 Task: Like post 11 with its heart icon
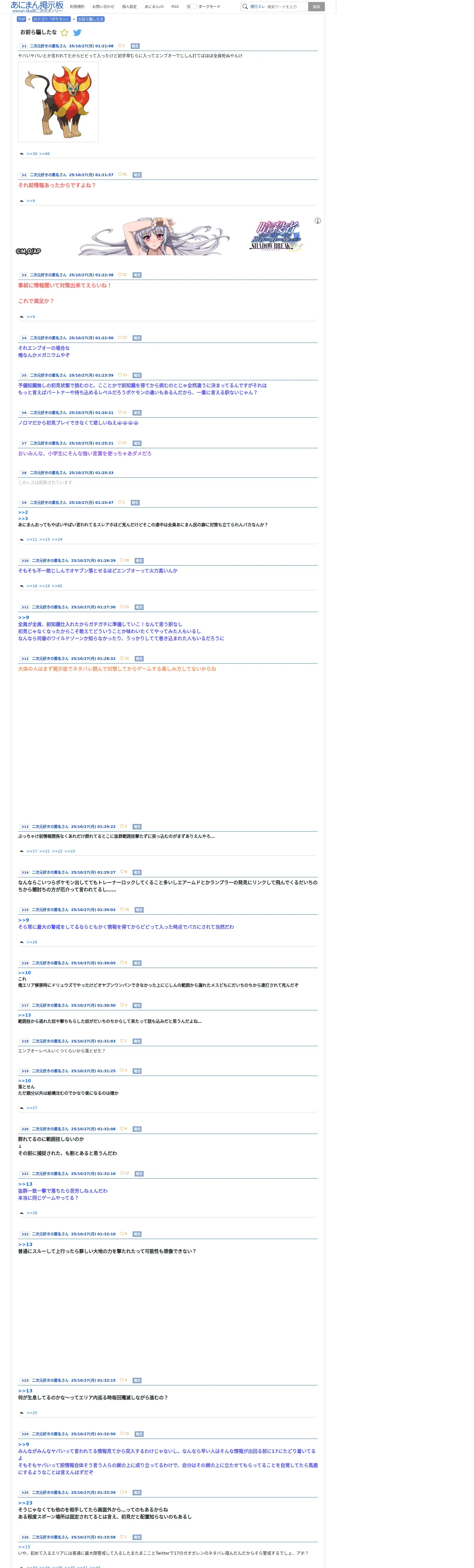point(122,606)
